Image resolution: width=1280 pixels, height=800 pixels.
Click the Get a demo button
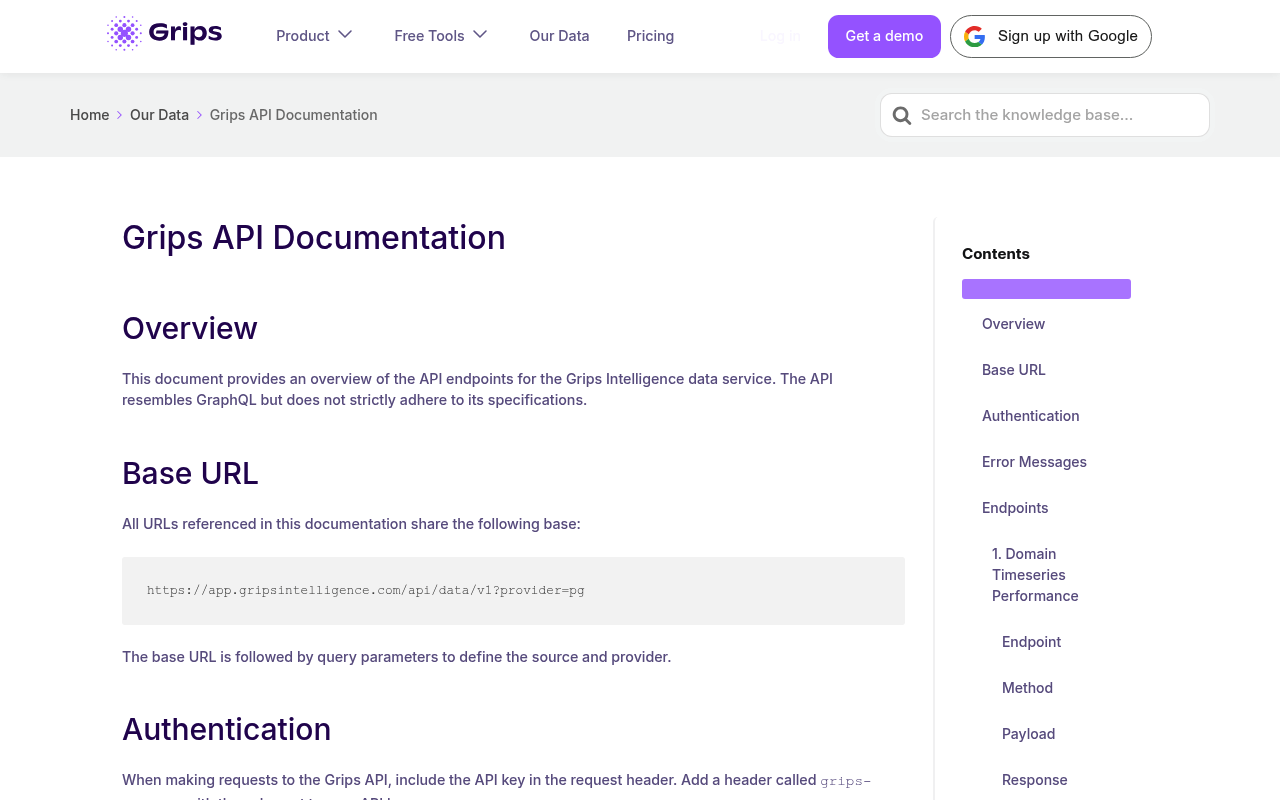click(x=884, y=36)
